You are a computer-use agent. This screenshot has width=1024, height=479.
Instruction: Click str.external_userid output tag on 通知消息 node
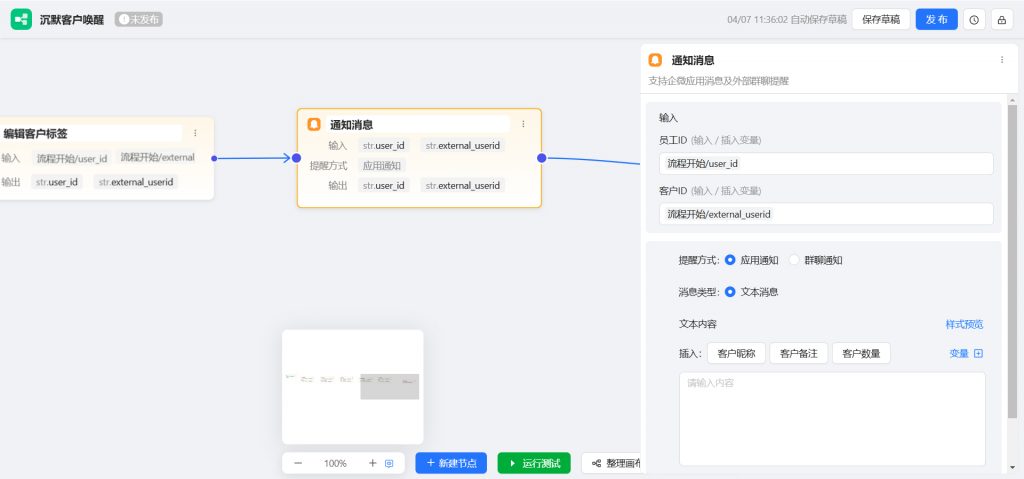[462, 186]
